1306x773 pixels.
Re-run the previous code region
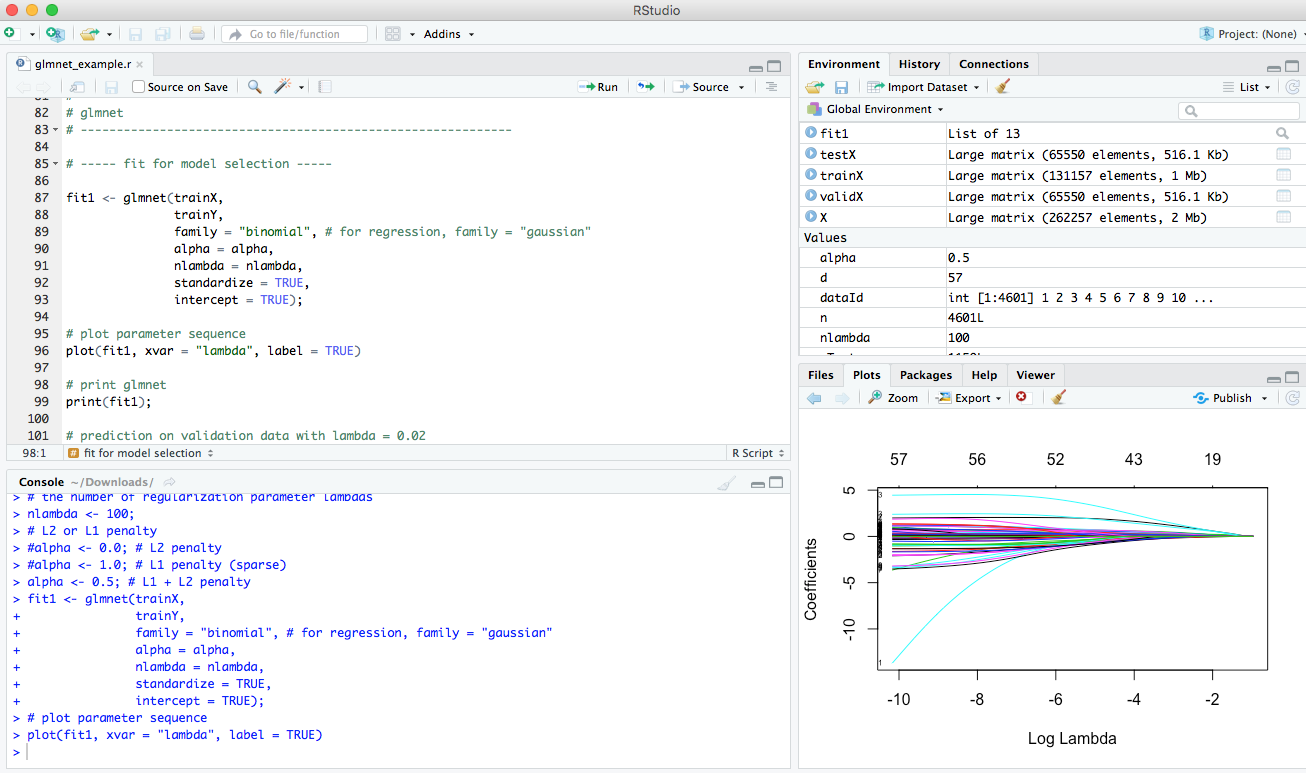coord(646,87)
